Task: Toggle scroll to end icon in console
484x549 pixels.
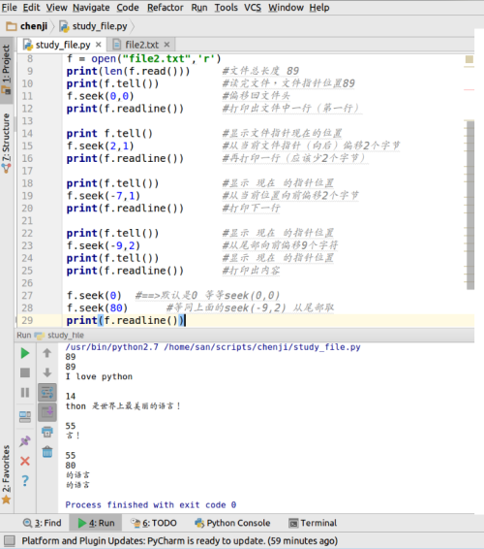Action: (47, 412)
